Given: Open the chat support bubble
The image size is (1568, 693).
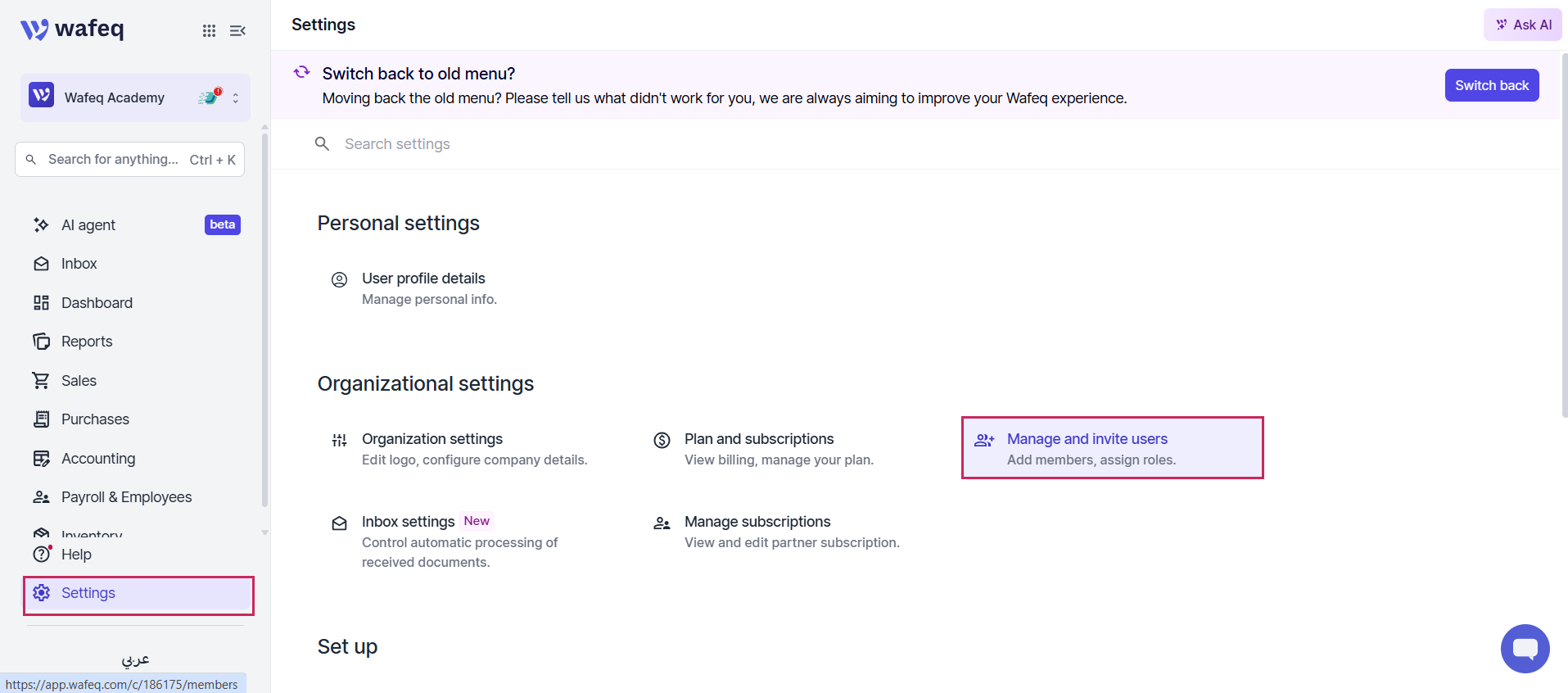Looking at the screenshot, I should coord(1525,649).
